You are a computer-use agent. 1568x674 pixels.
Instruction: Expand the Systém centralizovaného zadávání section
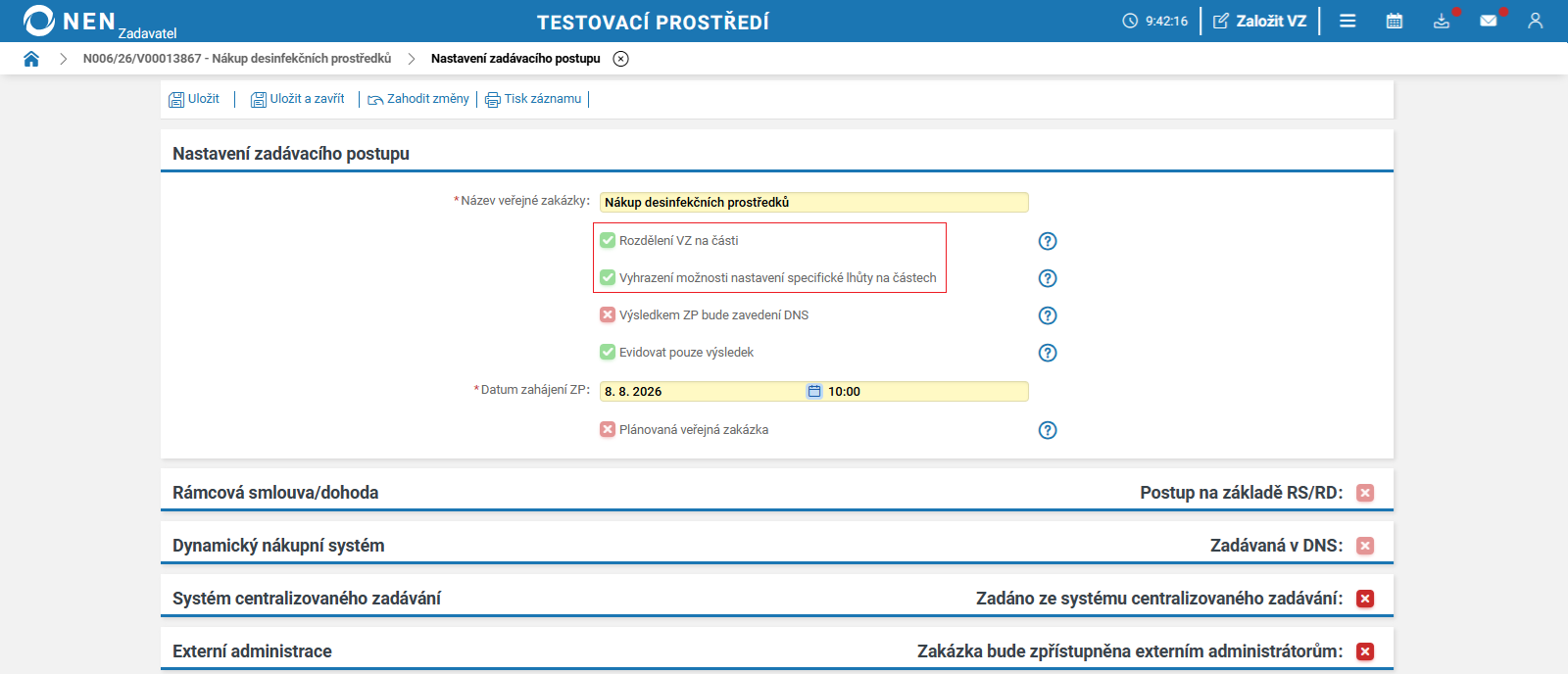pos(307,599)
